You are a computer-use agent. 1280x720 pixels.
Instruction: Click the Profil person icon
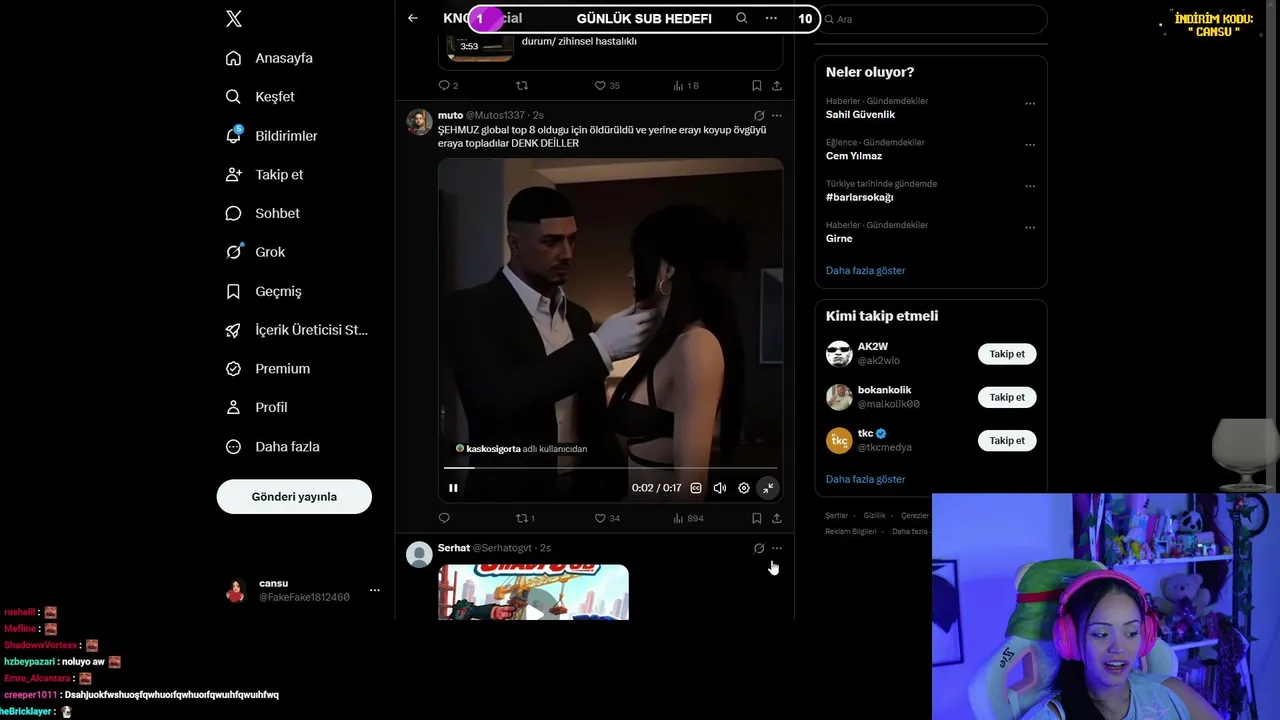tap(233, 408)
